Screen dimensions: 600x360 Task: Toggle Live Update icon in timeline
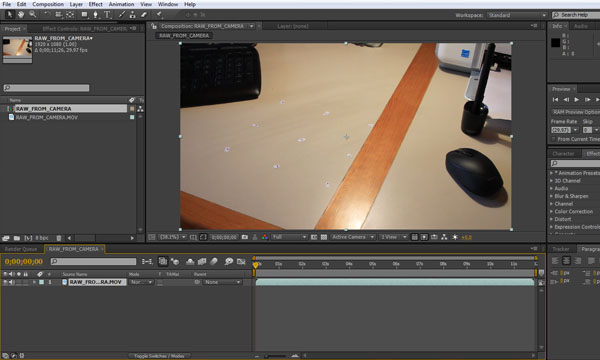[163, 262]
